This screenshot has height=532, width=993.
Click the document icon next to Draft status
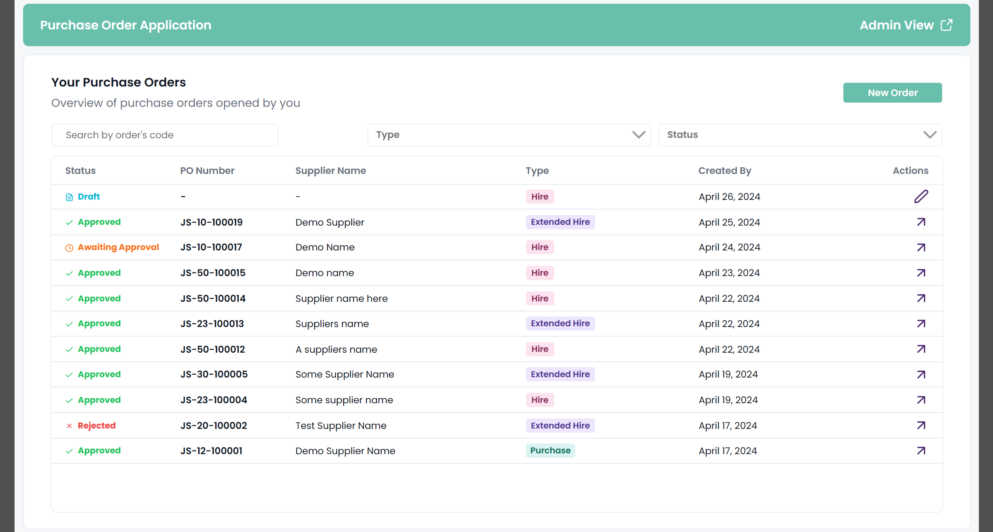point(69,197)
